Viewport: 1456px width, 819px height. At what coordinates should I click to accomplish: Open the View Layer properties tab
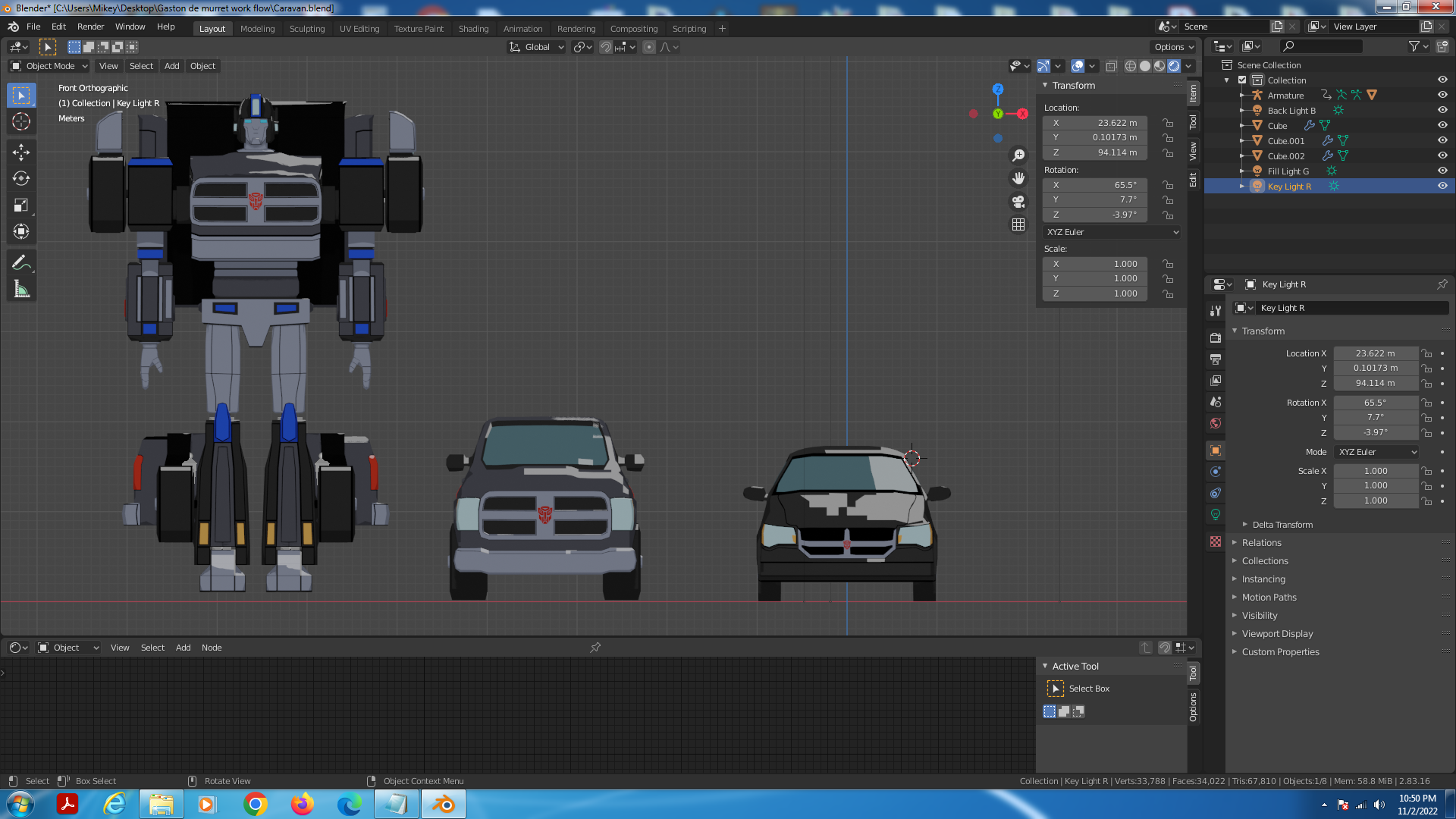point(1216,381)
